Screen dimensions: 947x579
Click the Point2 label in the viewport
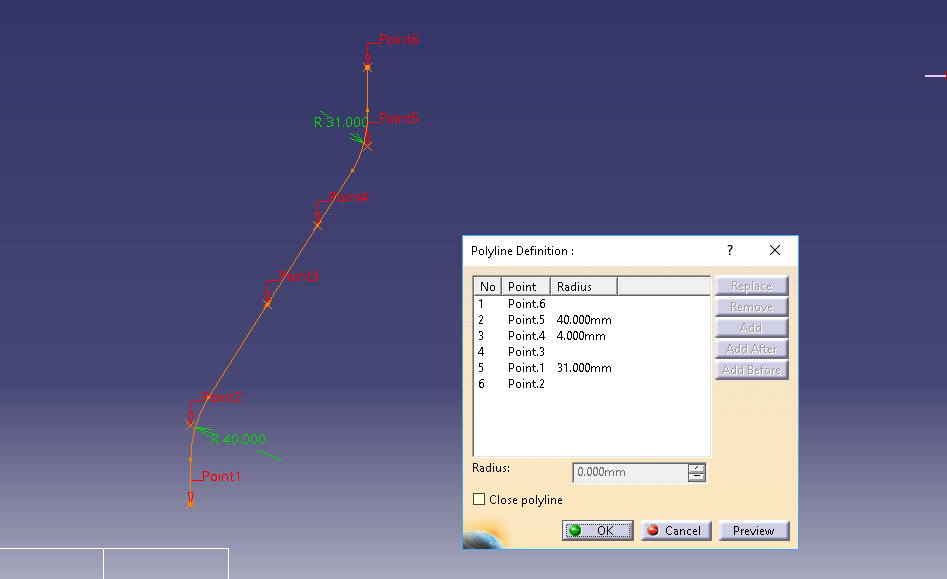pyautogui.click(x=222, y=397)
